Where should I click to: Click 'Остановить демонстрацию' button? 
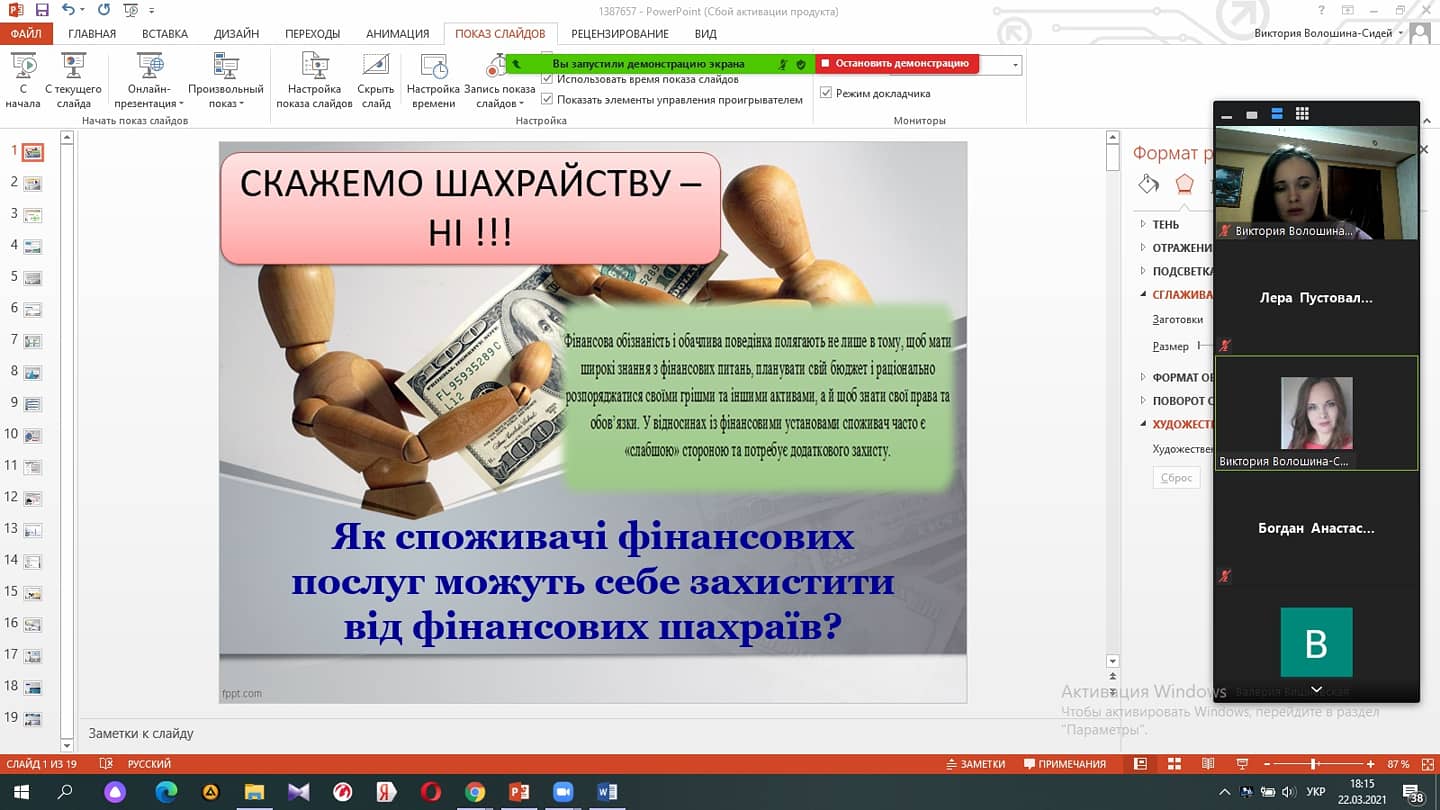pos(897,63)
